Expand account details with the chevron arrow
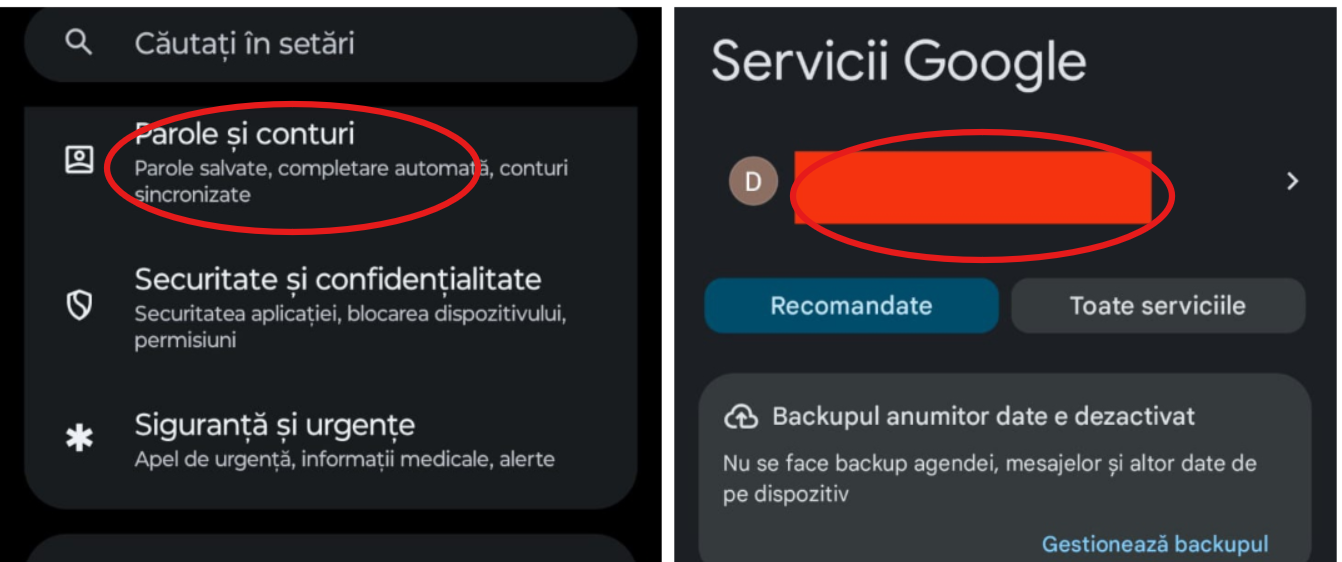The height and width of the screenshot is (562, 1342). click(x=1292, y=181)
